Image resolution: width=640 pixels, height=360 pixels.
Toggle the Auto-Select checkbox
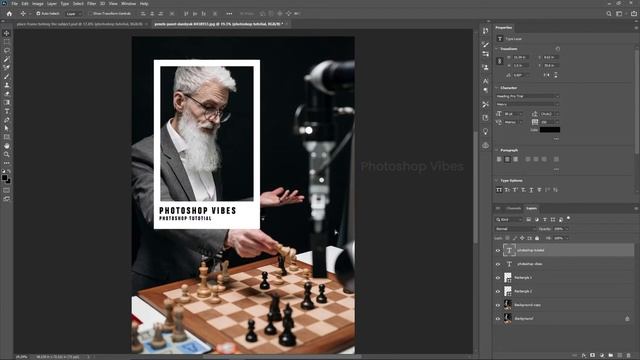point(38,13)
